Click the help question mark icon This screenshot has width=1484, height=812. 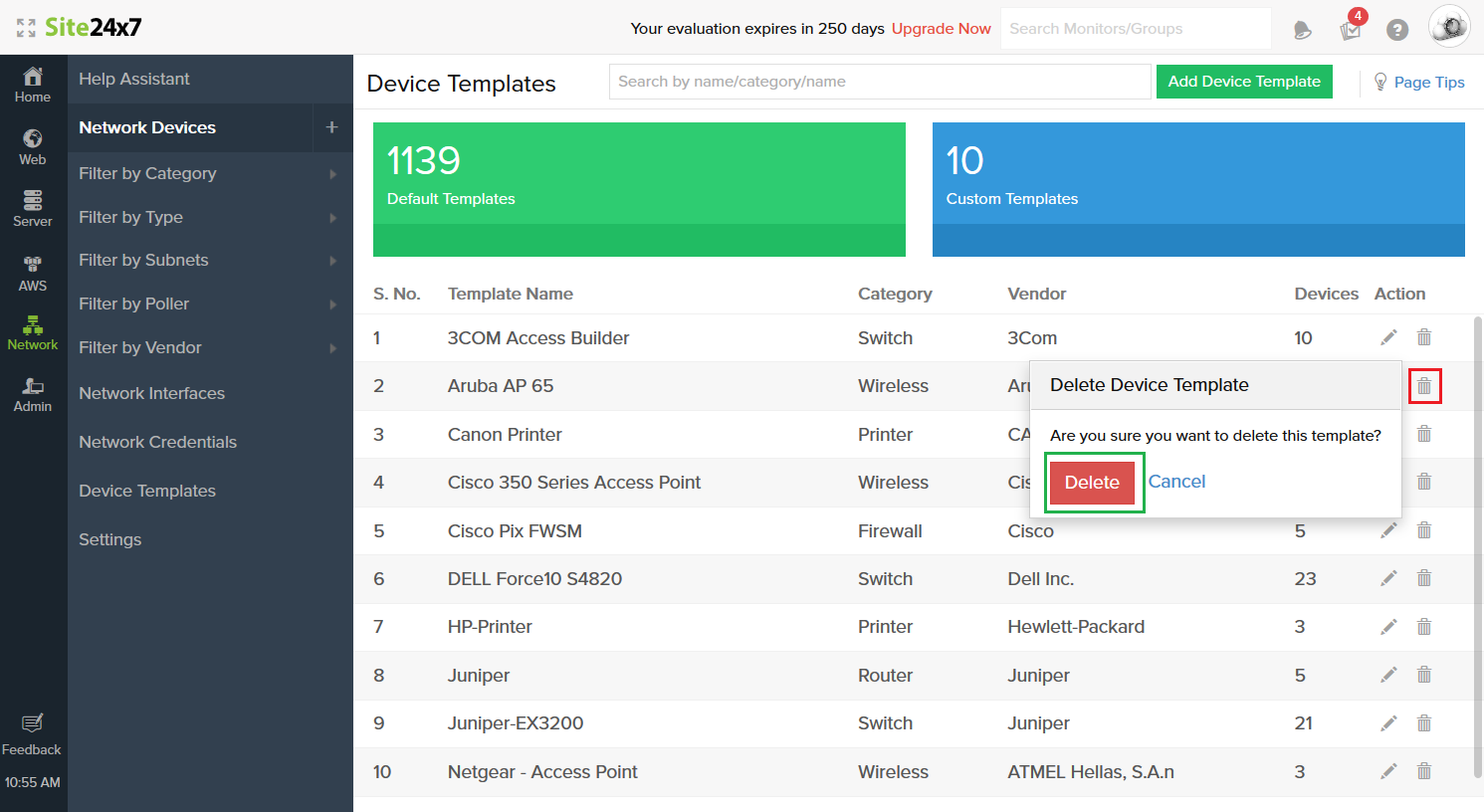1397,29
